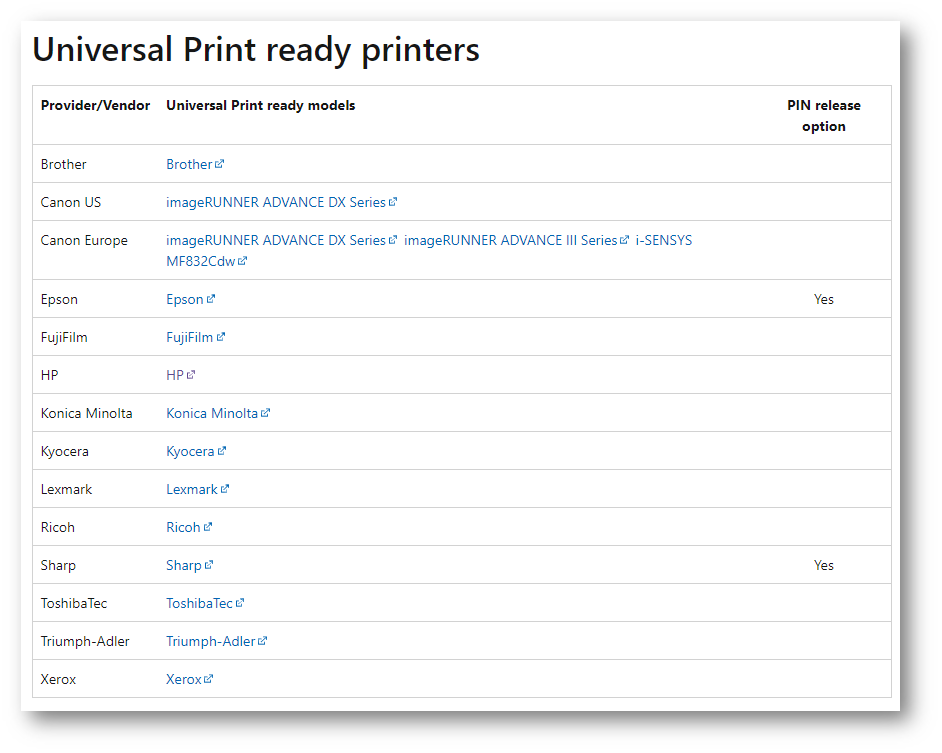
Task: Click external-link icon after ADVANCE III Series
Action: coord(624,240)
